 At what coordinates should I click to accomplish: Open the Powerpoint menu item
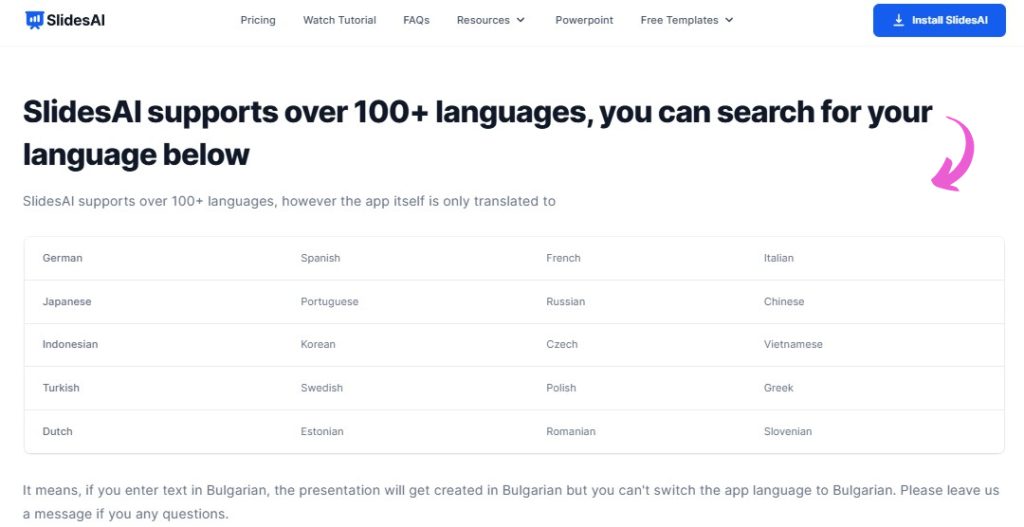[584, 20]
